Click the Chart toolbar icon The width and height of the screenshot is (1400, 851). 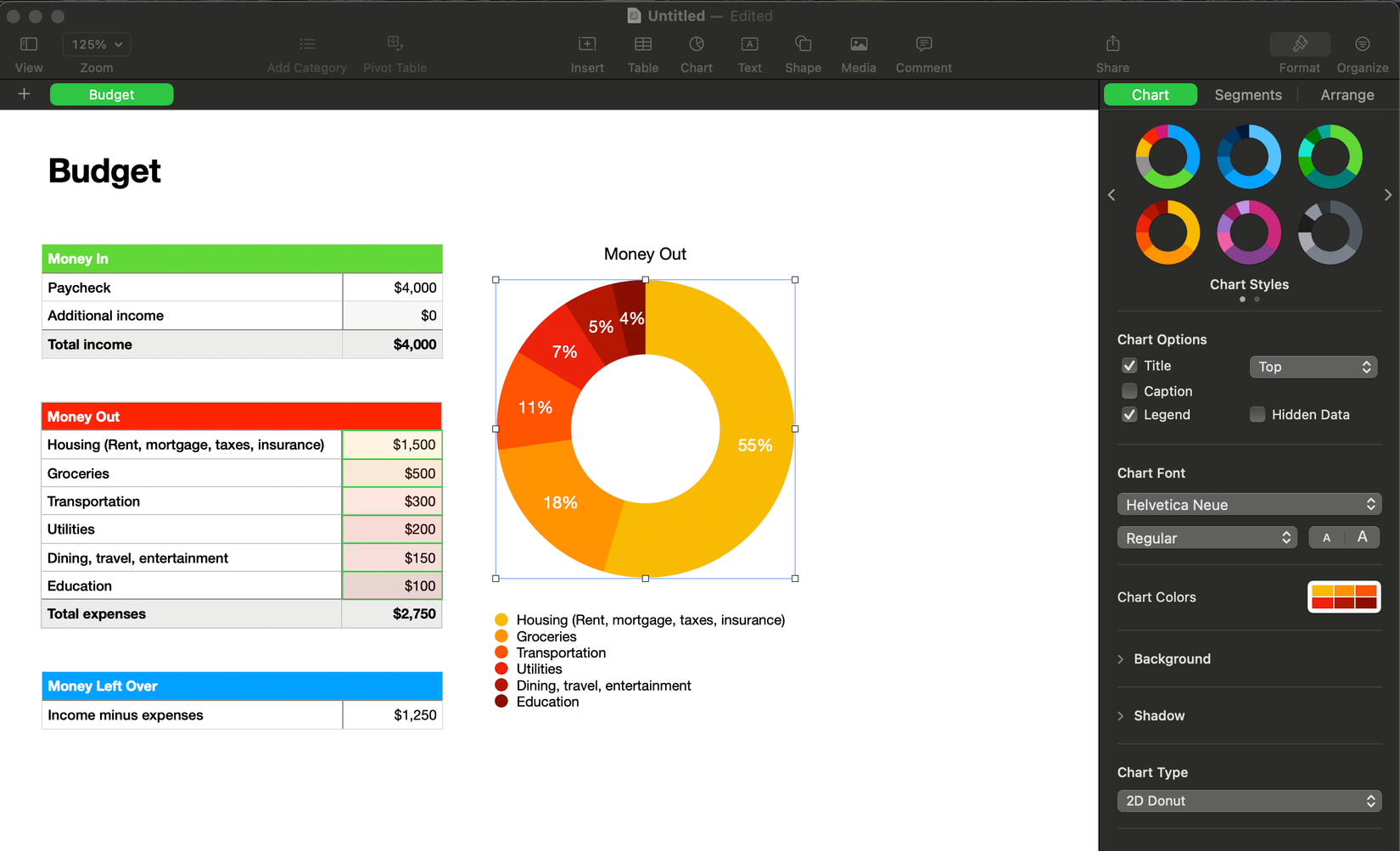[696, 44]
